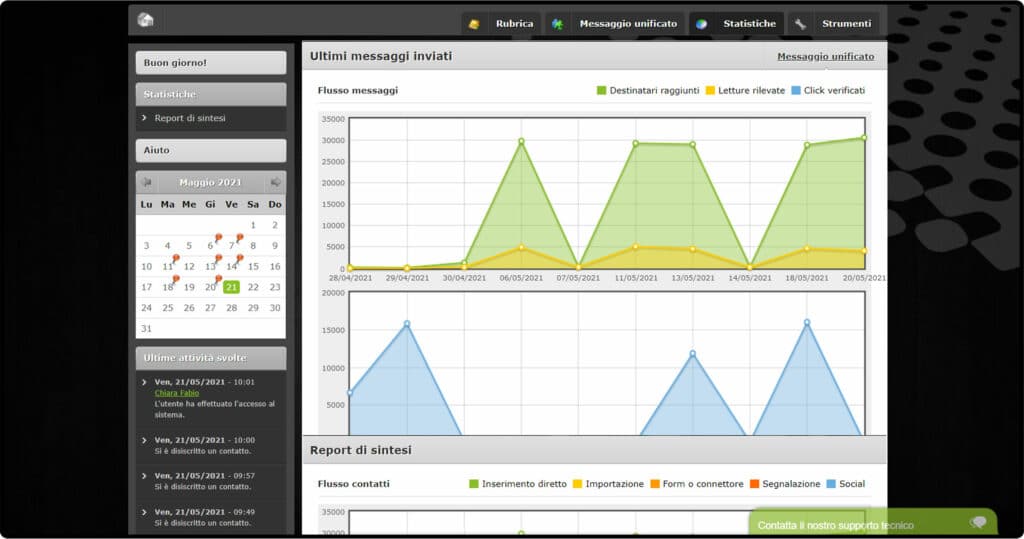Click the 20/05/2021 green data point
Image resolution: width=1024 pixels, height=539 pixels.
[x=864, y=138]
